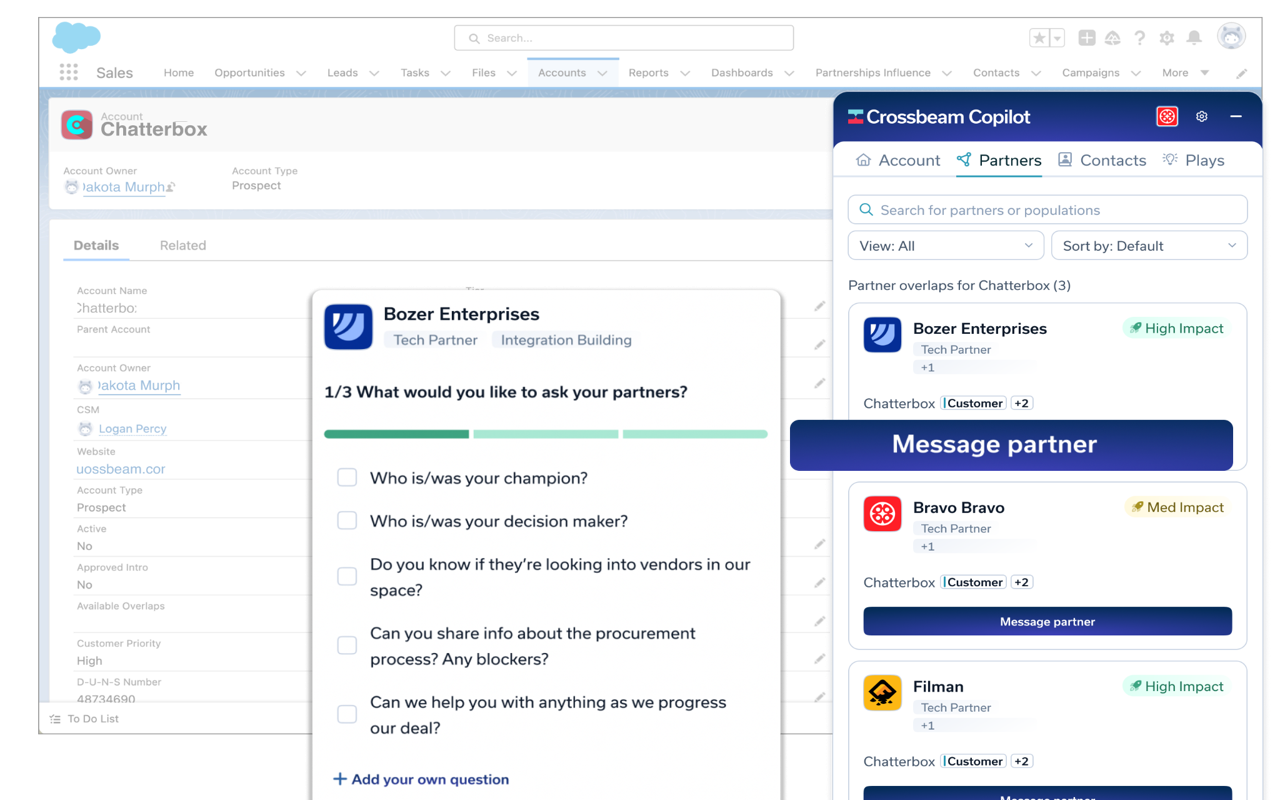Open Setup via the gear icon
This screenshot has width=1280, height=800.
tap(1166, 37)
